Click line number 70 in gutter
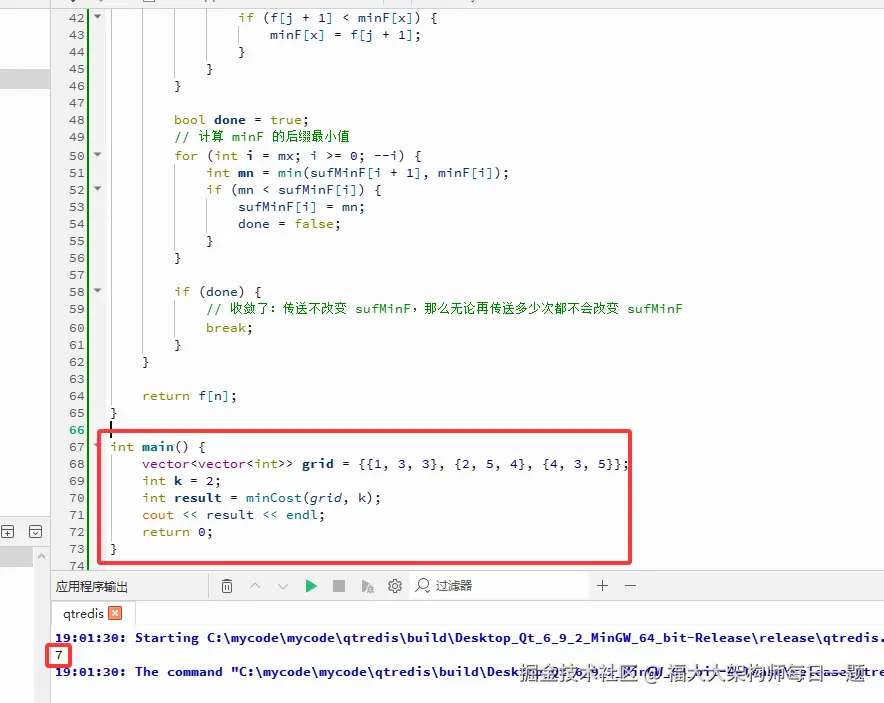Viewport: 884px width, 703px height. (76, 498)
